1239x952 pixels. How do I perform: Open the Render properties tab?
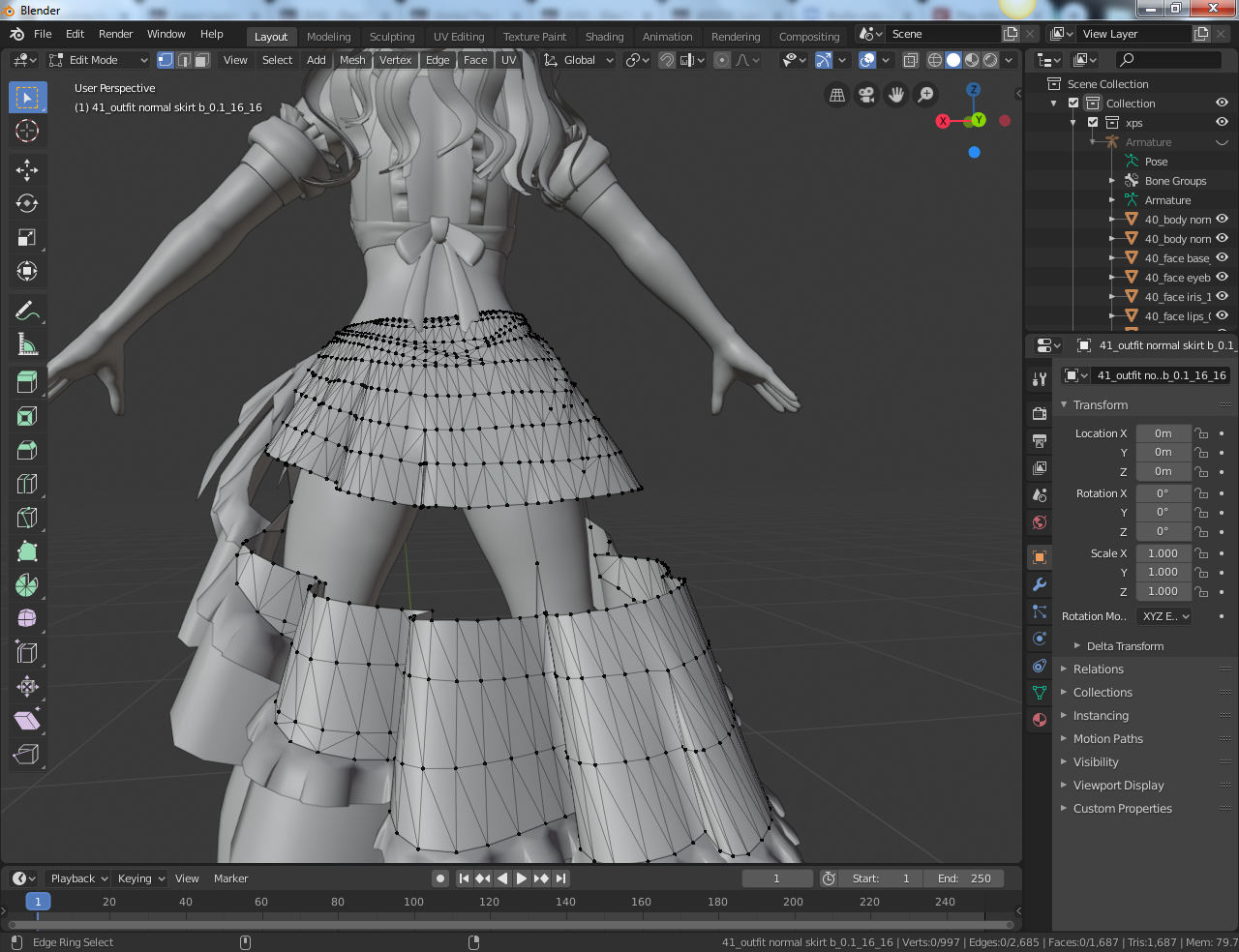(1040, 414)
